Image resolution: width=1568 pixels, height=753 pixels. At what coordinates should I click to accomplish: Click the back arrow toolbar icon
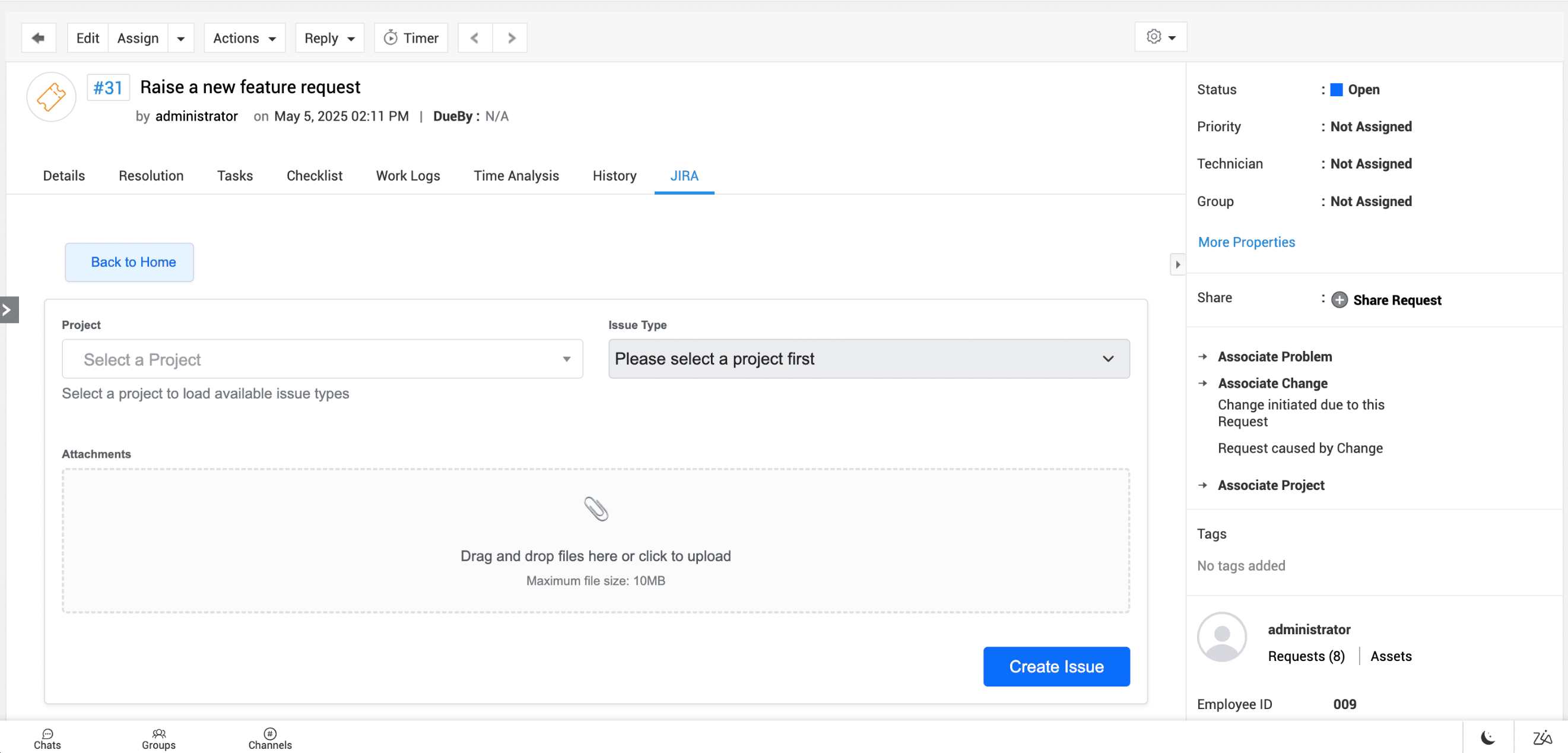click(39, 38)
